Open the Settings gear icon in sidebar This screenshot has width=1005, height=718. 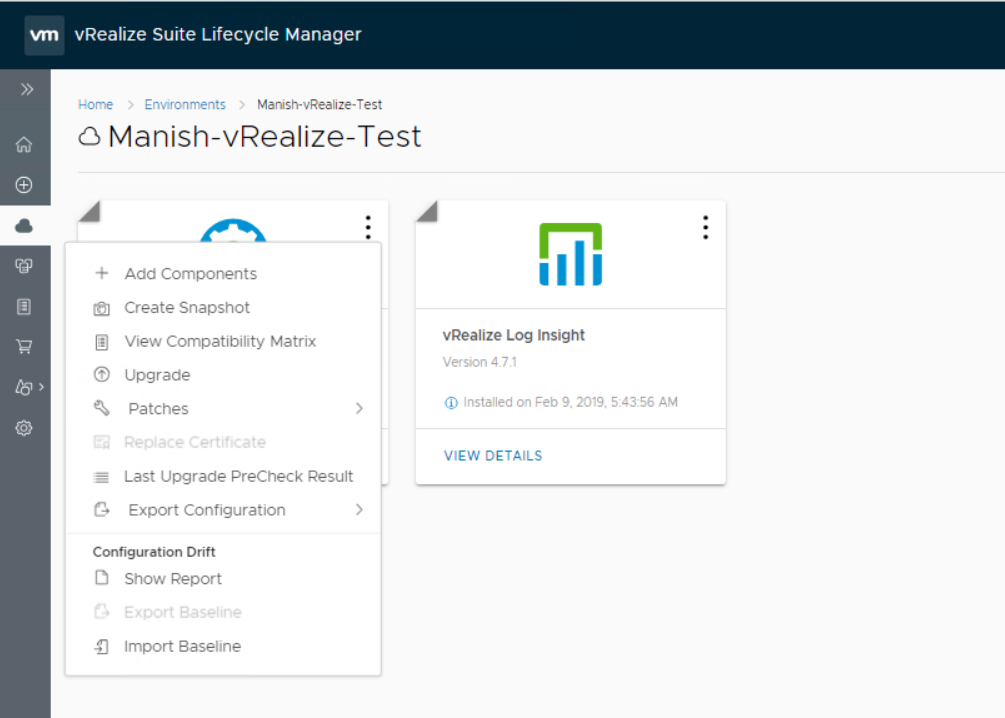point(25,428)
